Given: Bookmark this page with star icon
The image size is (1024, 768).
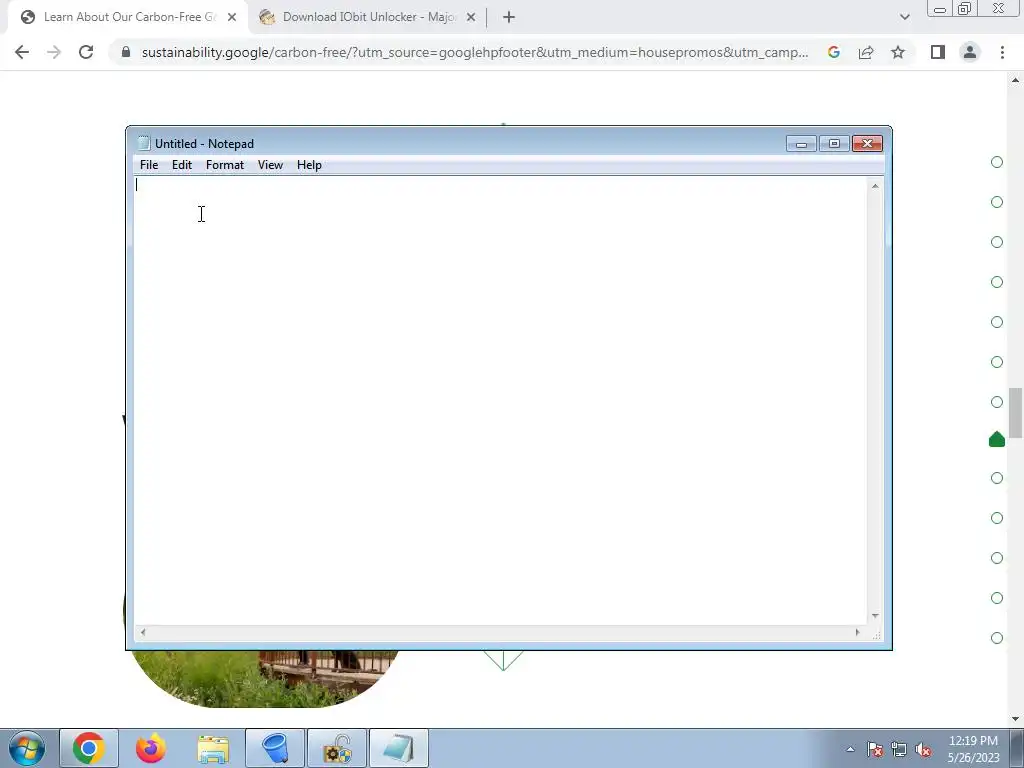Looking at the screenshot, I should pyautogui.click(x=898, y=52).
